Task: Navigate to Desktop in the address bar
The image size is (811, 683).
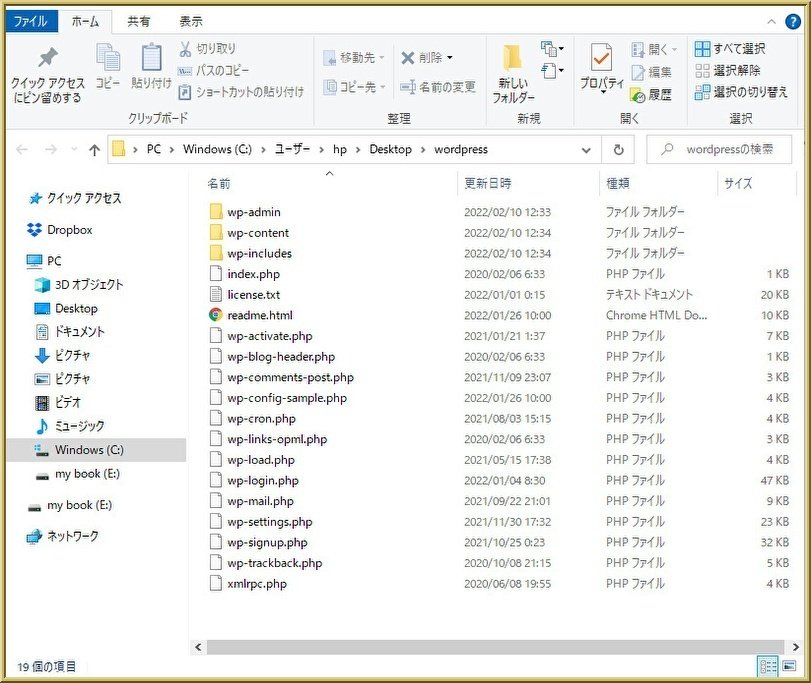Action: coord(391,149)
